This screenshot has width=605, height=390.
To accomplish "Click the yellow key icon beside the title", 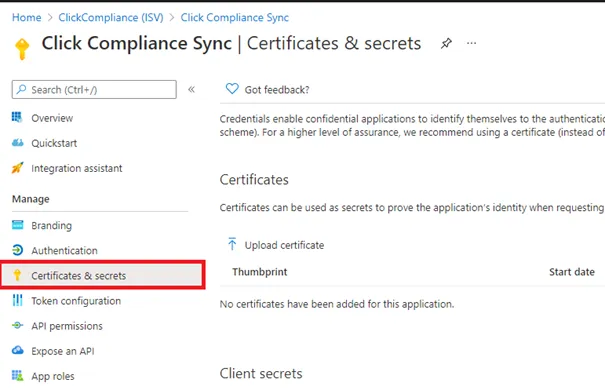I will (x=22, y=49).
